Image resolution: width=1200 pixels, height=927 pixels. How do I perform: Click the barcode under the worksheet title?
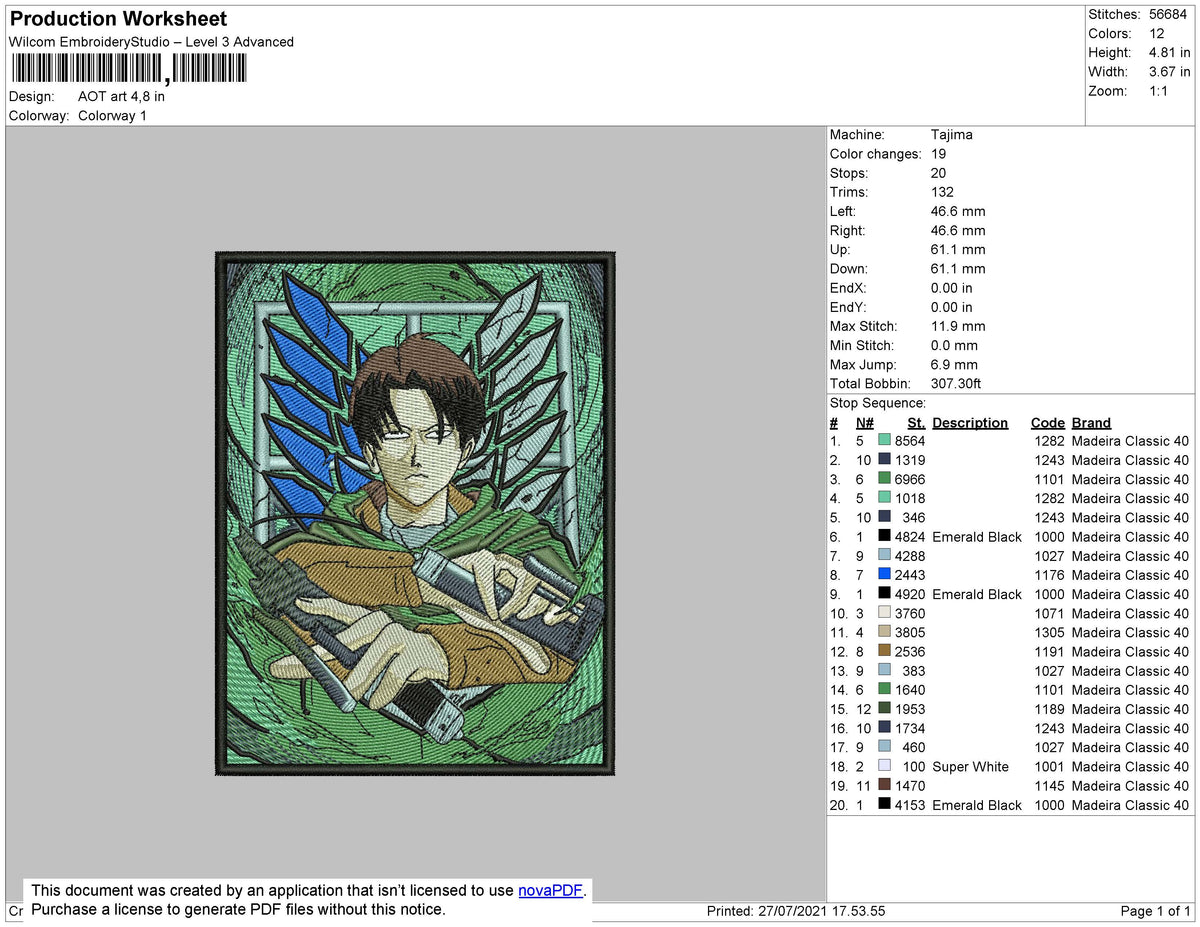coord(129,68)
